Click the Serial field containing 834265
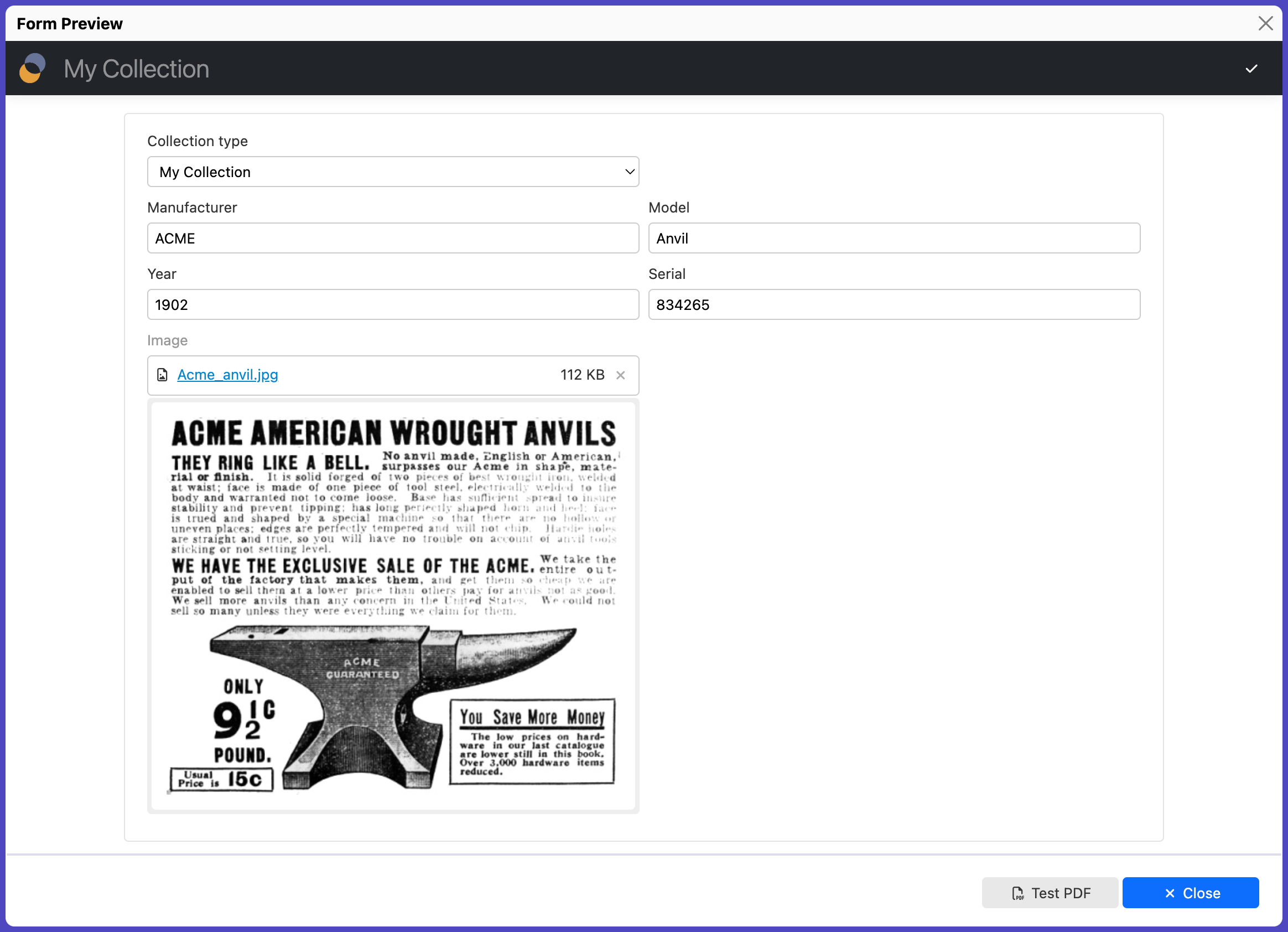The width and height of the screenshot is (1288, 932). click(x=894, y=304)
